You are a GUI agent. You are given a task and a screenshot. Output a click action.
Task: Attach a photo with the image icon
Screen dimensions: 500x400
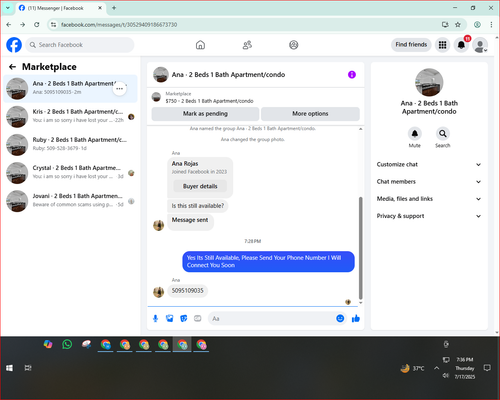point(170,319)
